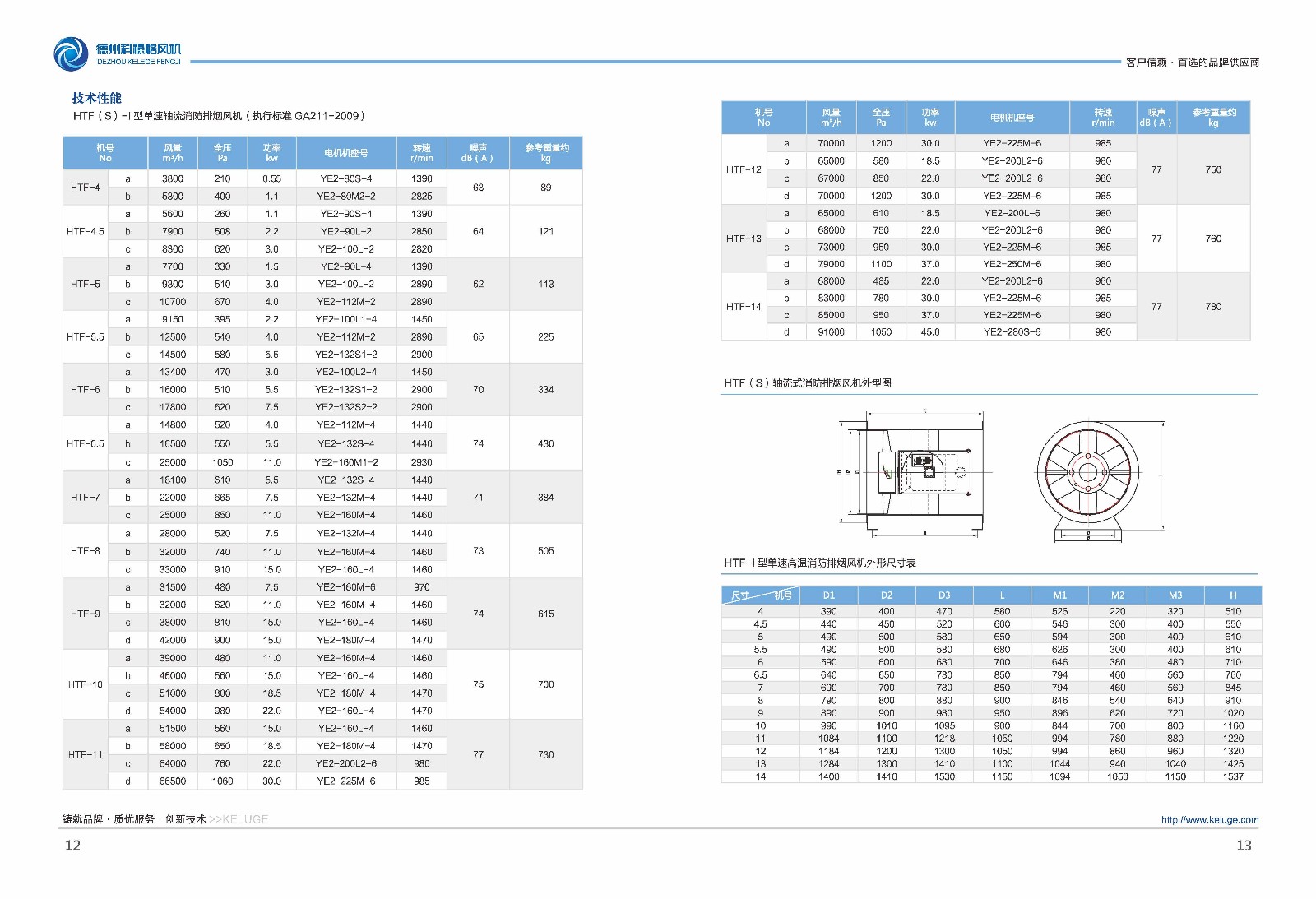The image size is (1316, 899).
Task: Click airflow value 17800 cell
Action: [173, 407]
